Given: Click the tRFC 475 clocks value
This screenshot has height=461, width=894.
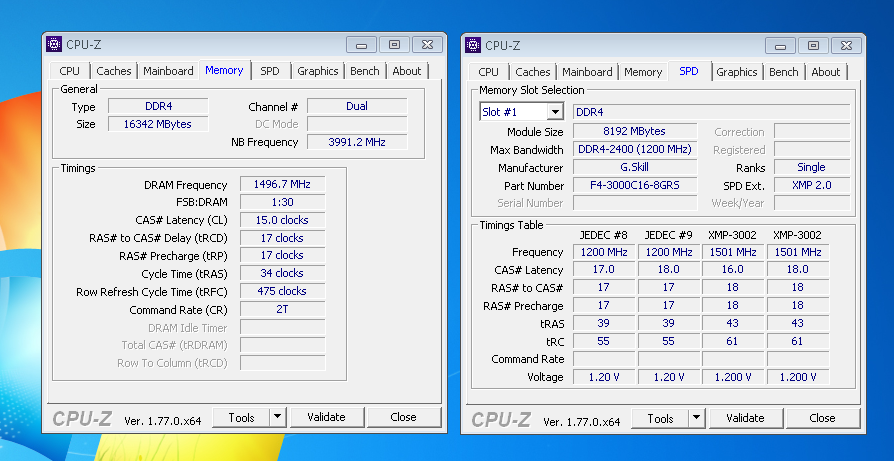Looking at the screenshot, I should click(282, 291).
